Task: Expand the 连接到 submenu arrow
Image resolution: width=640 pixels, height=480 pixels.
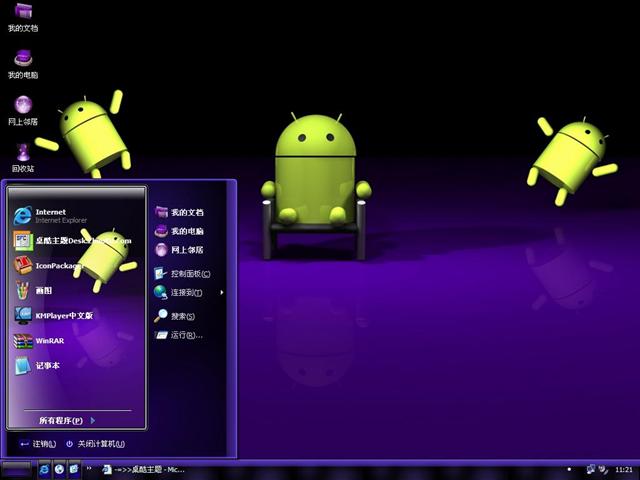Action: [222, 292]
